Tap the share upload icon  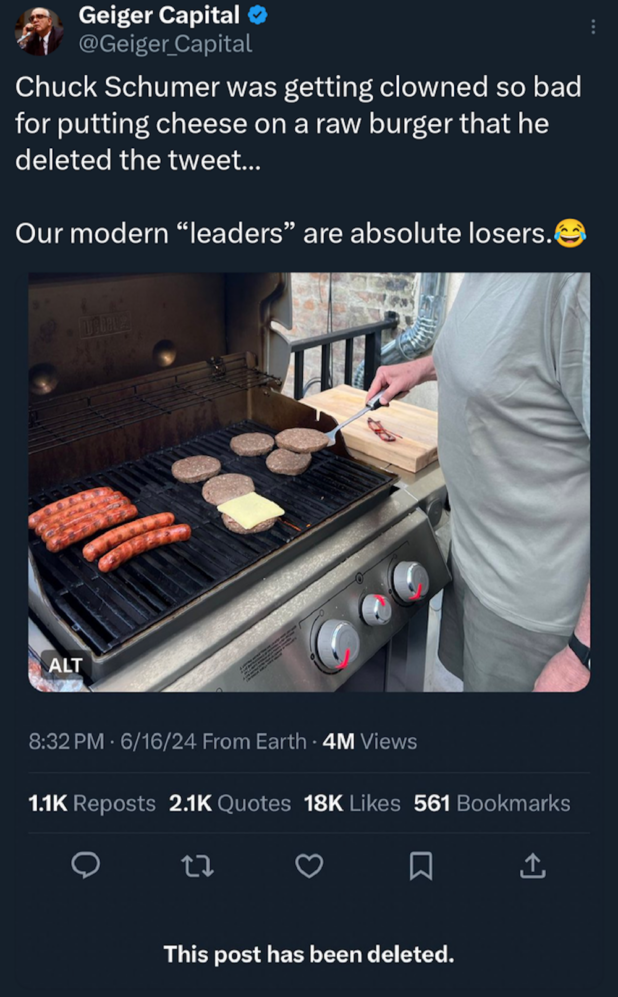click(x=534, y=866)
